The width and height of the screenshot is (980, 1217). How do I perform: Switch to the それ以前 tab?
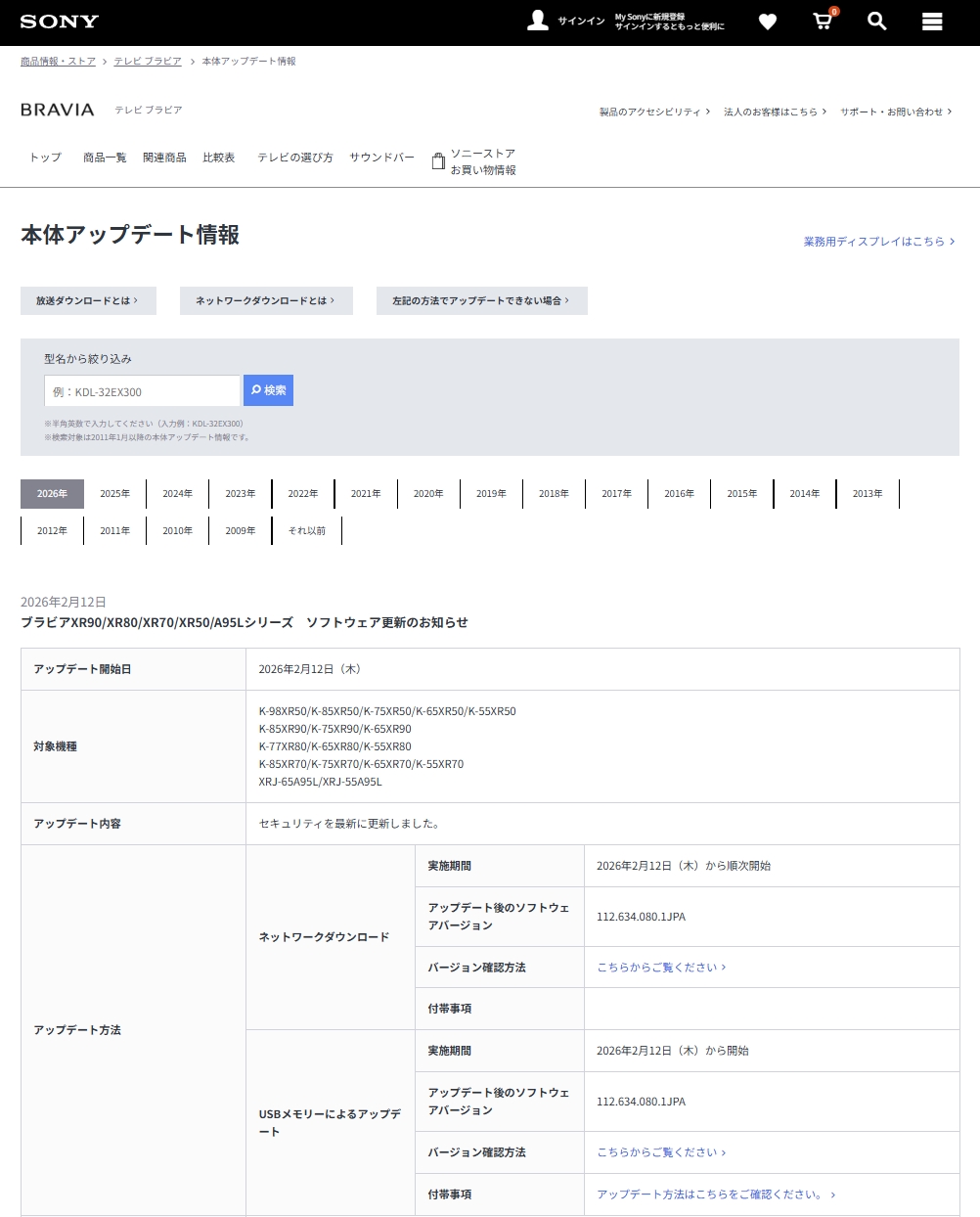307,531
